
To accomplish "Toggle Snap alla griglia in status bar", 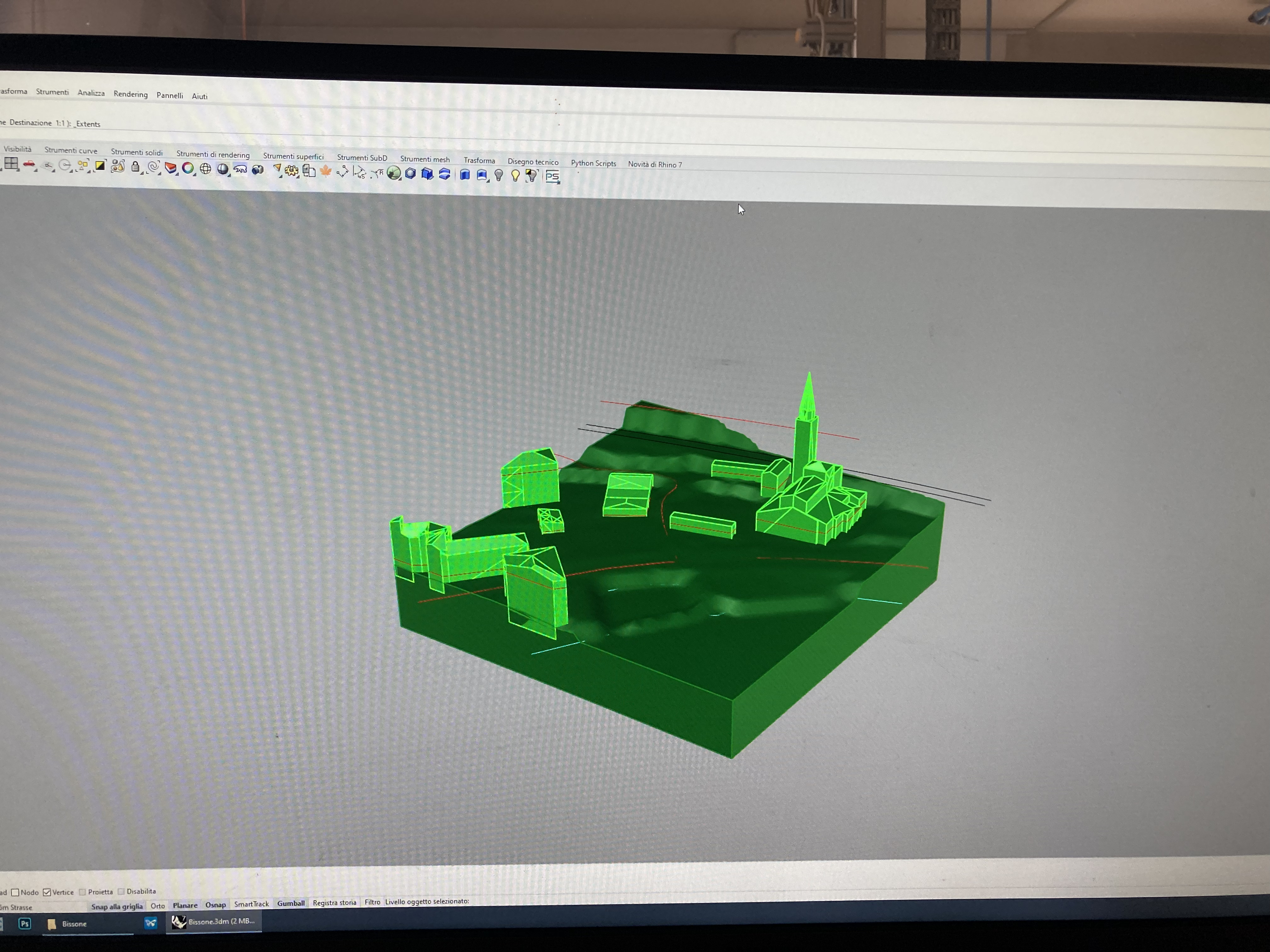I will 117,907.
